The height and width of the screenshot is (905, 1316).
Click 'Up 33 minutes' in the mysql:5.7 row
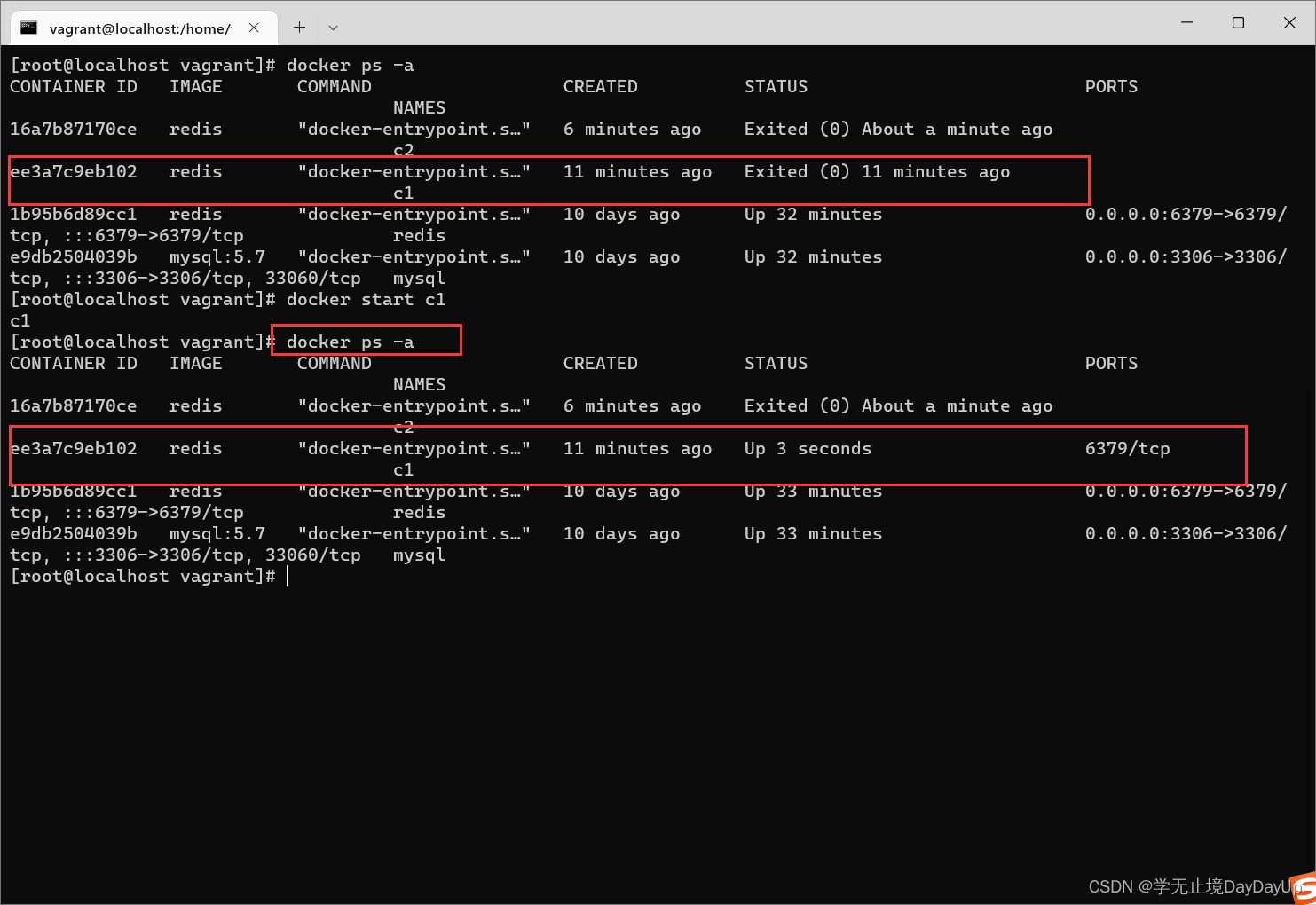click(813, 534)
